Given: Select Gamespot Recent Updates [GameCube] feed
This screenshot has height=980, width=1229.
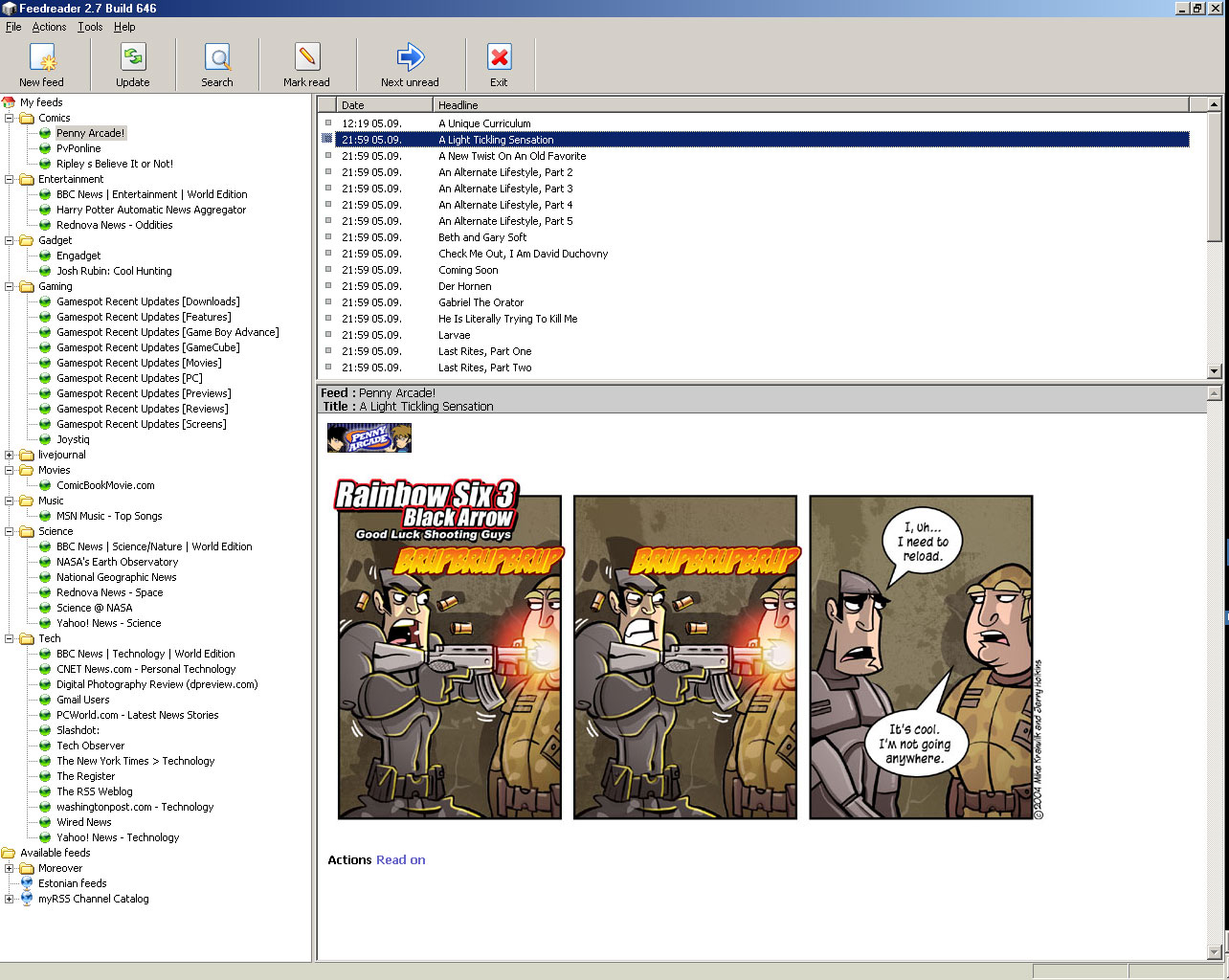Looking at the screenshot, I should pyautogui.click(x=148, y=347).
